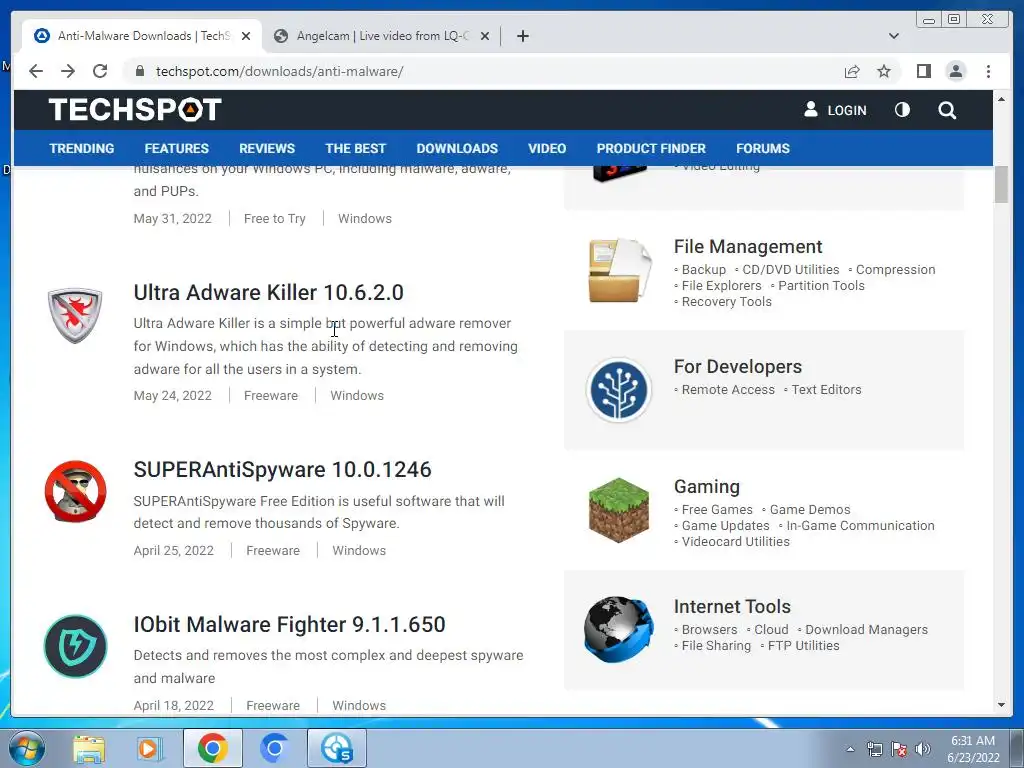1024x768 pixels.
Task: Open a new browser tab
Action: coord(522,36)
